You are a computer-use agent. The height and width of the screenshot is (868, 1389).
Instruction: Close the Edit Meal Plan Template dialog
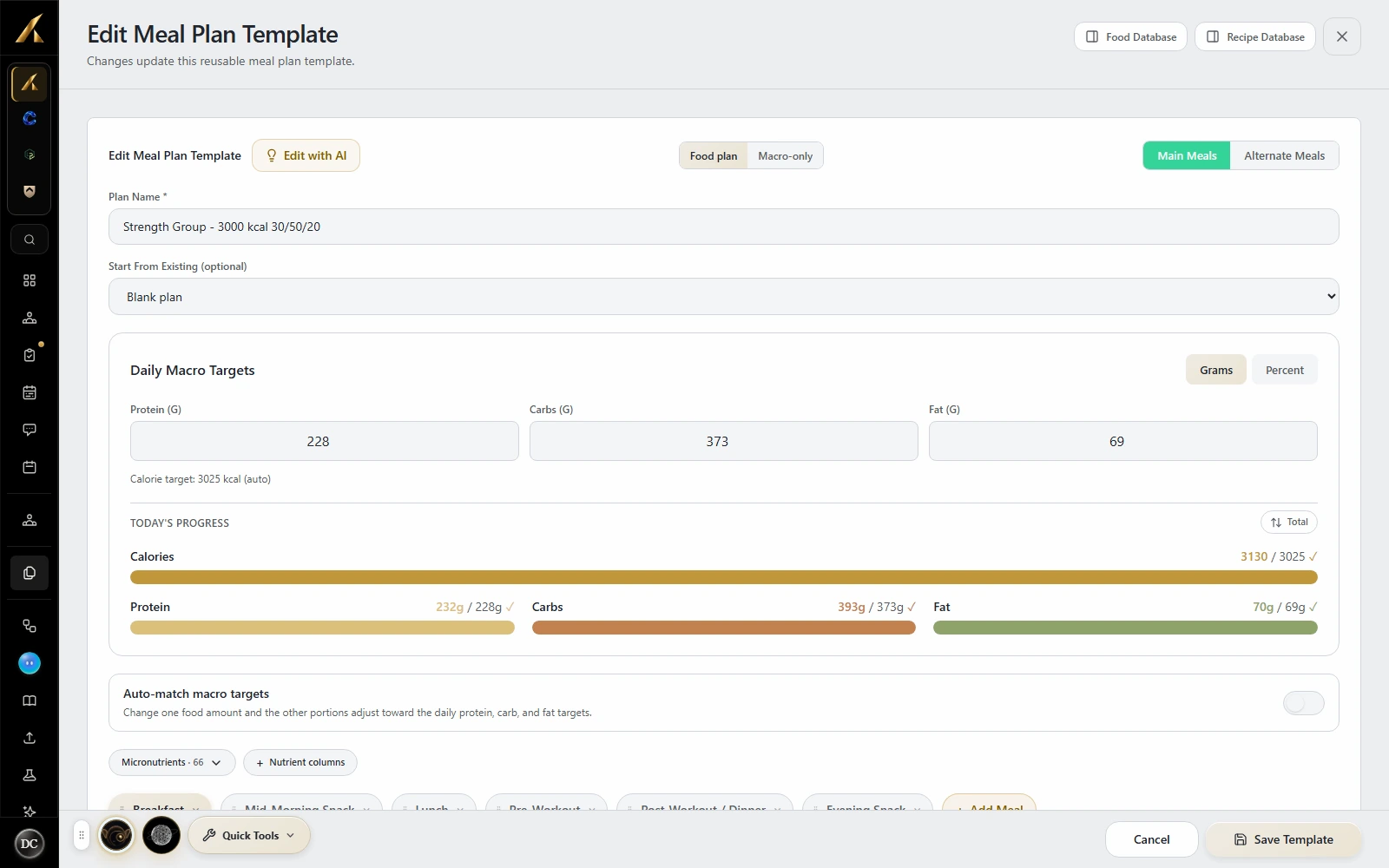[1342, 36]
